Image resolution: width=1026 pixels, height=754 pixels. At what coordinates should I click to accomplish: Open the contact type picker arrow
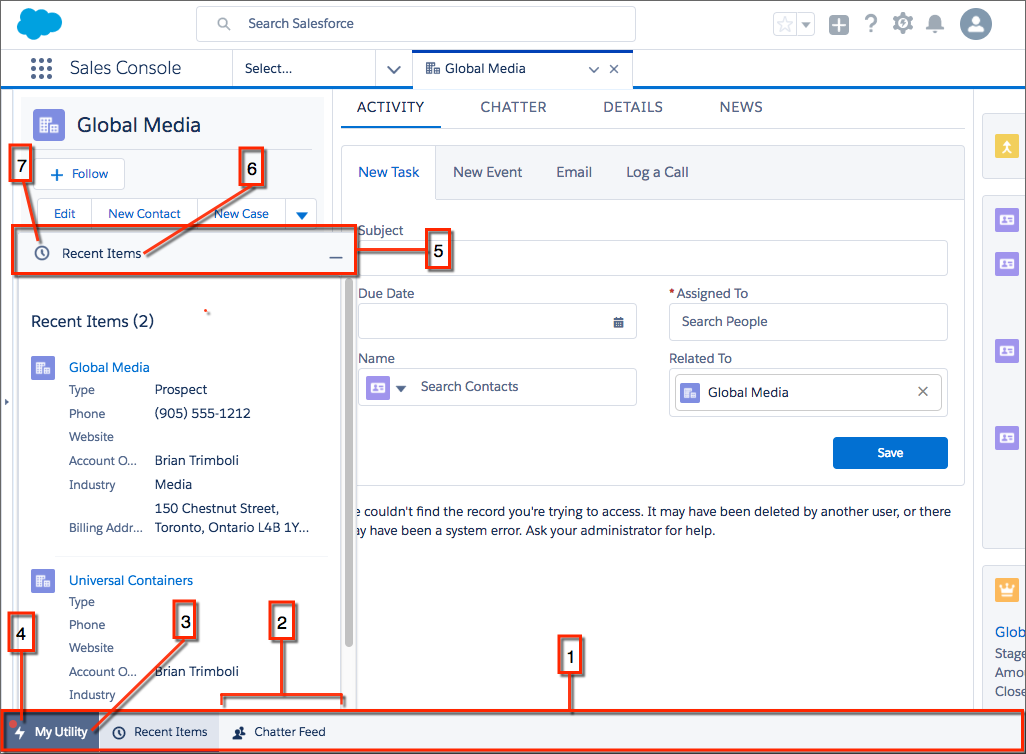click(401, 388)
